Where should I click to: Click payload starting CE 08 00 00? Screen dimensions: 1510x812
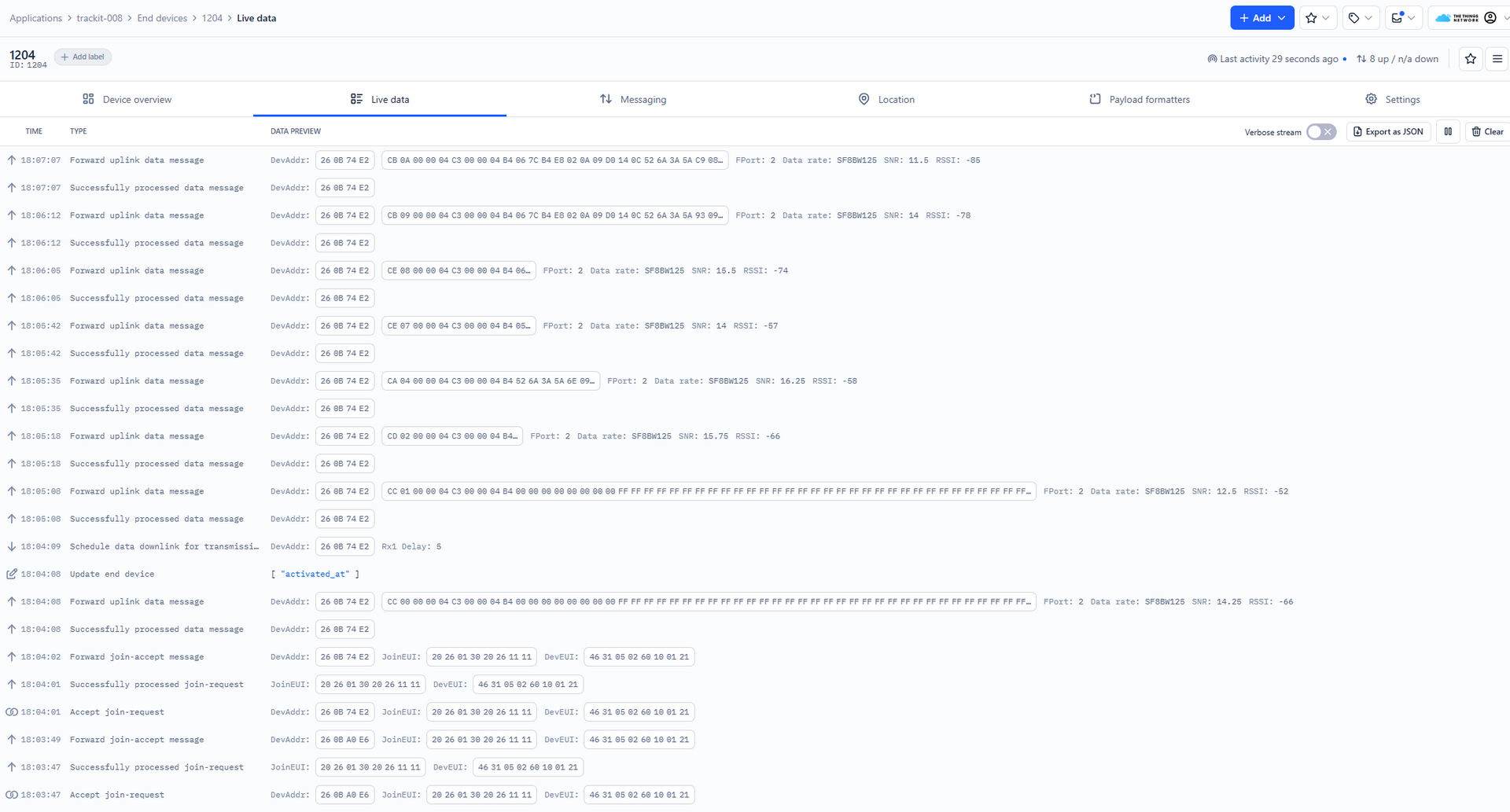coord(459,270)
